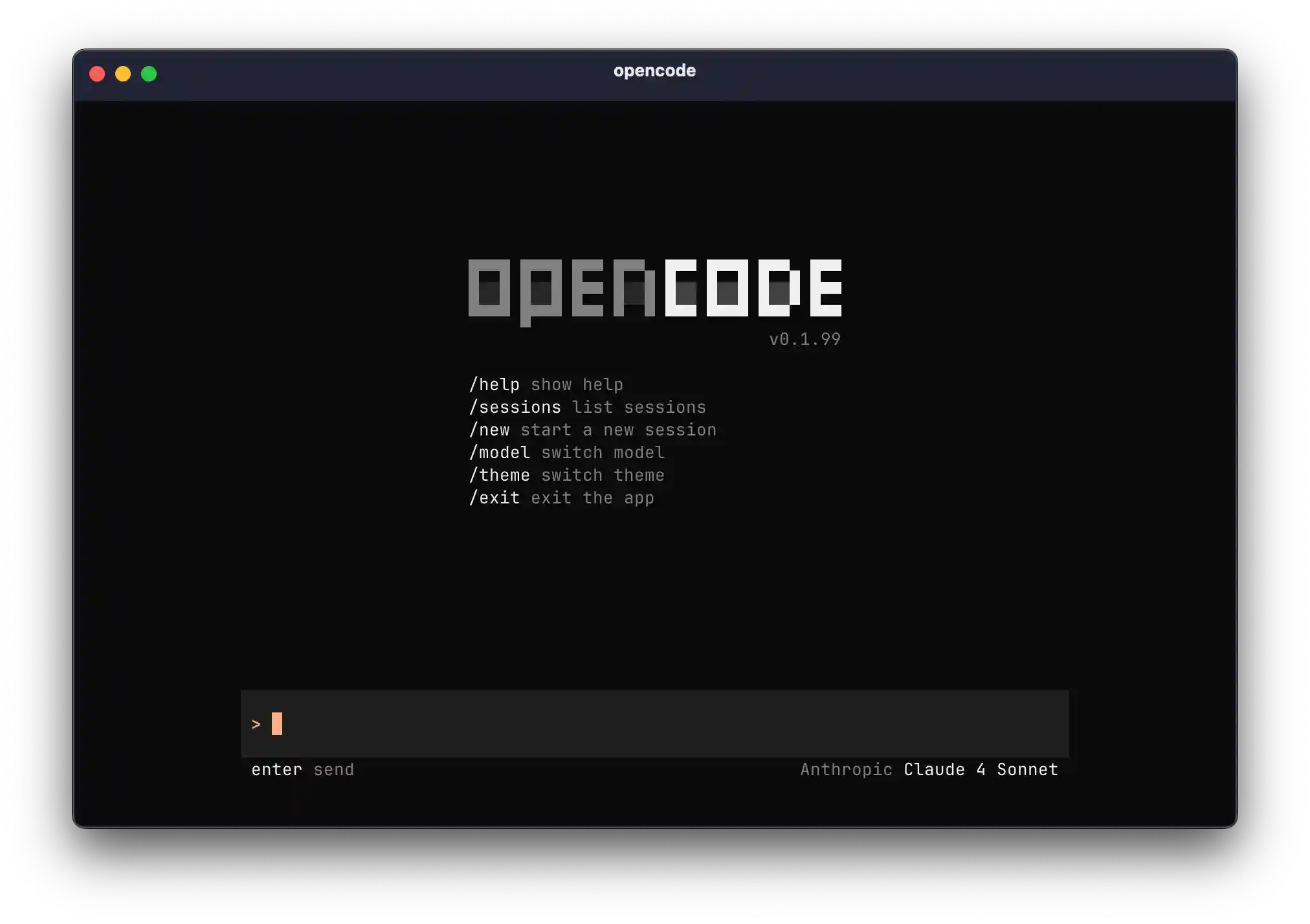This screenshot has height=924, width=1310.
Task: Start a new session with /new
Action: pos(490,430)
